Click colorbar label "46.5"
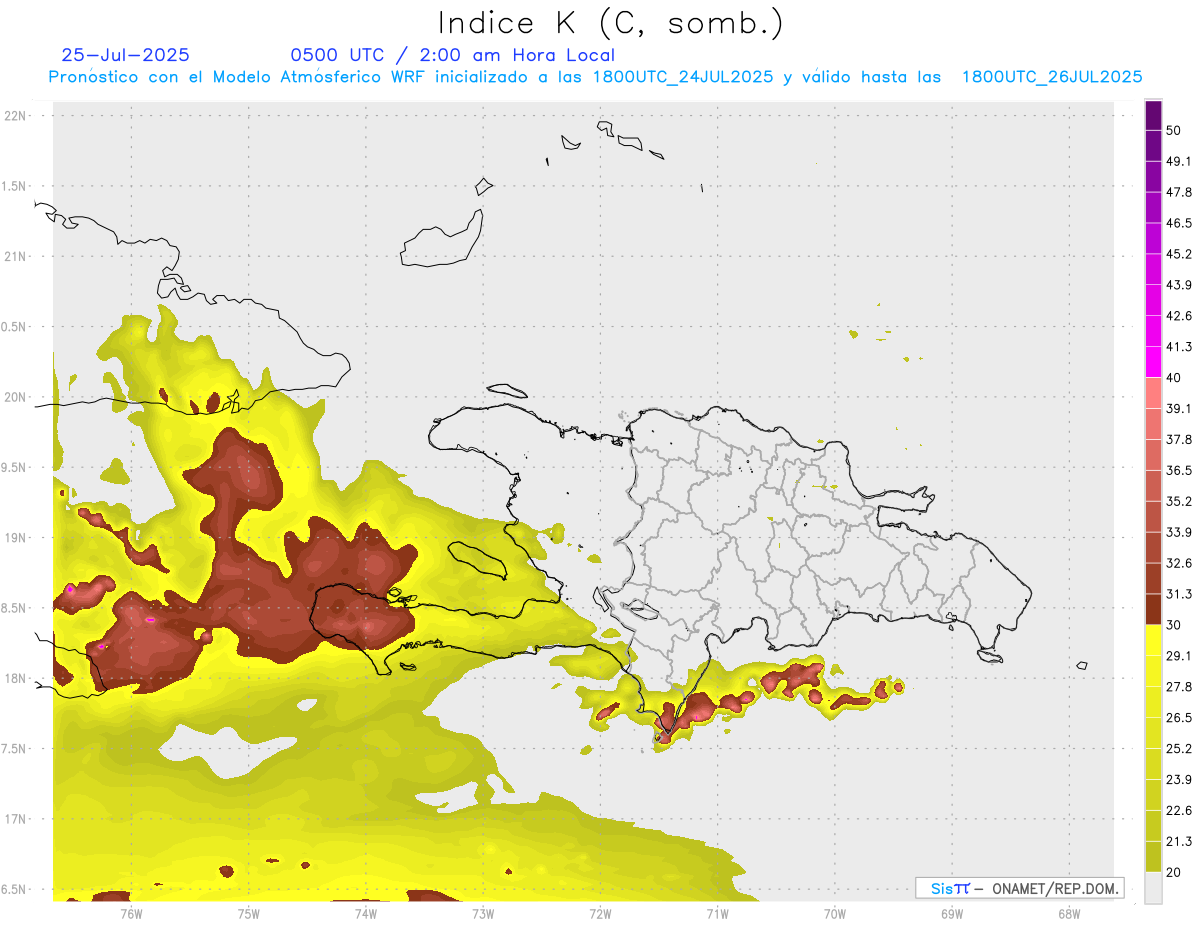Viewport: 1200px width, 927px height. (x=1179, y=223)
